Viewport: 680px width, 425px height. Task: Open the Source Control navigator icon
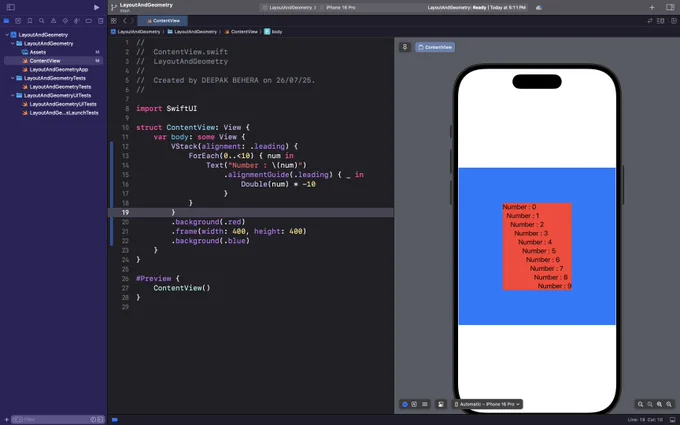click(18, 21)
